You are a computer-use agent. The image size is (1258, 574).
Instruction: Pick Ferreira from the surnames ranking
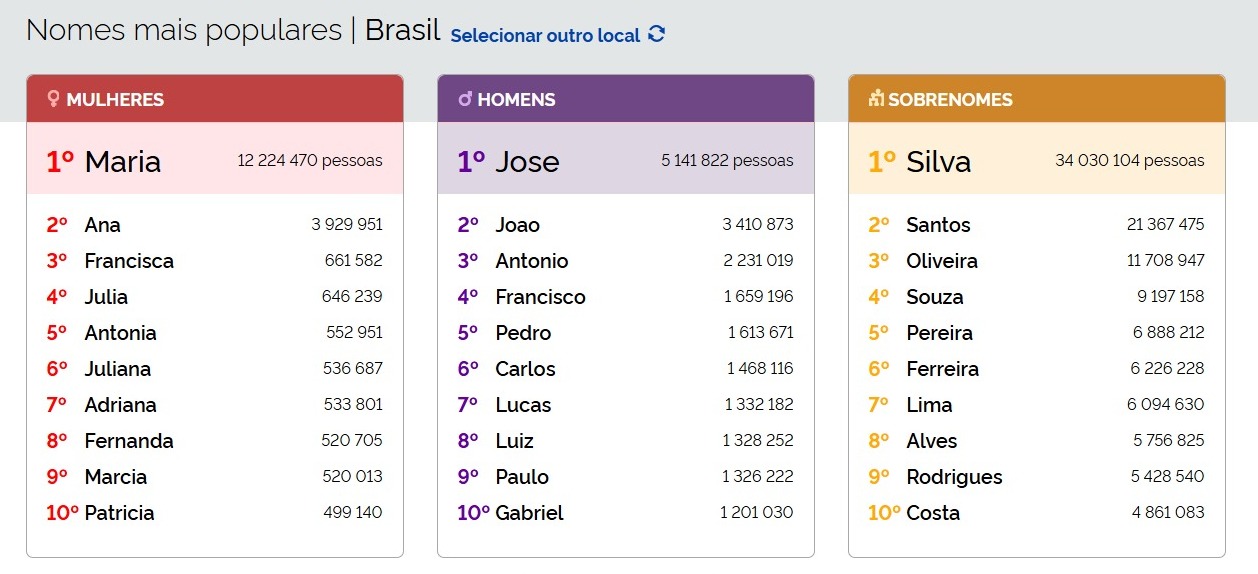pos(942,369)
